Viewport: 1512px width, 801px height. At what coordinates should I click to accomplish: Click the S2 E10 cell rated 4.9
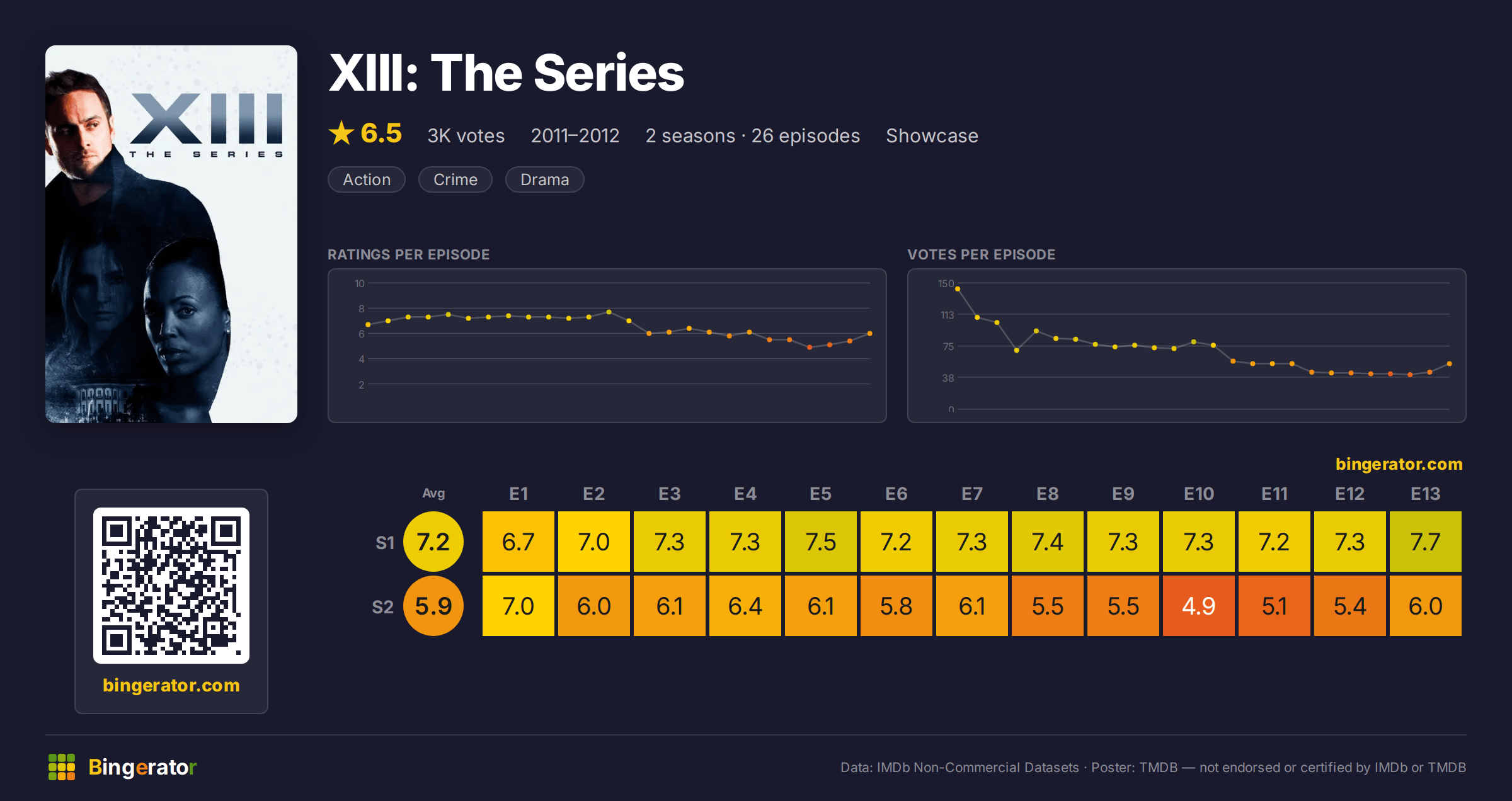pyautogui.click(x=1199, y=606)
